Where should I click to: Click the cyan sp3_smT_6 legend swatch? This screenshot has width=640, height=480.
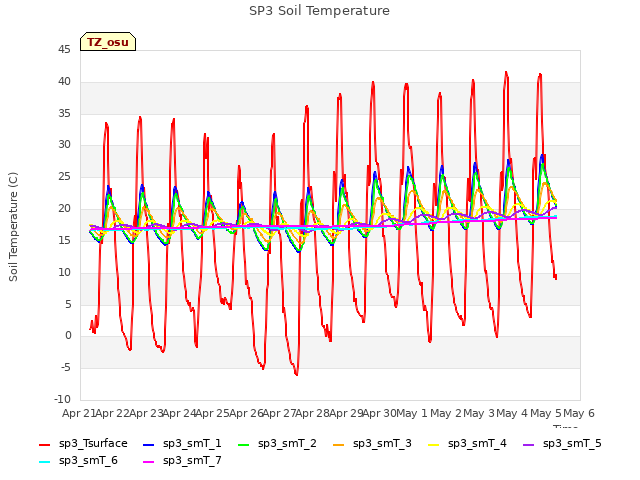point(44,462)
